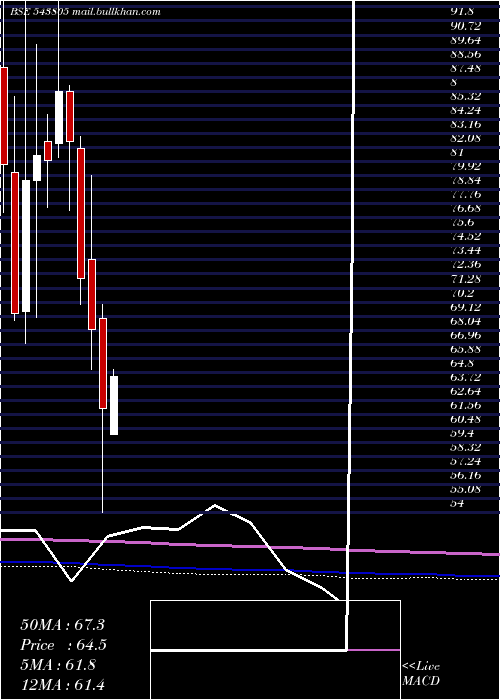500x700 pixels.
Task: Click the 62.64 price axis label
Action: (465, 391)
